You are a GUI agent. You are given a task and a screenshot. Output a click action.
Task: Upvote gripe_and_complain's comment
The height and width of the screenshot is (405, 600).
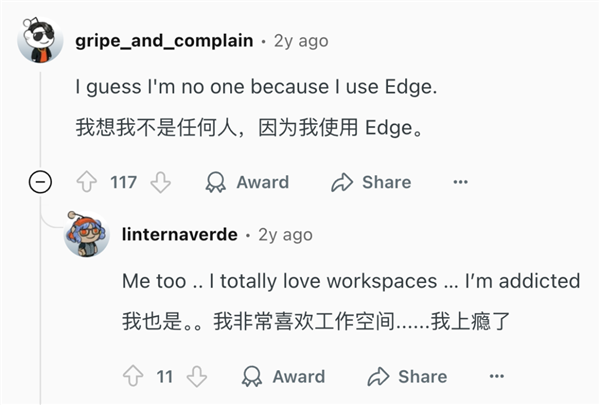[87, 182]
